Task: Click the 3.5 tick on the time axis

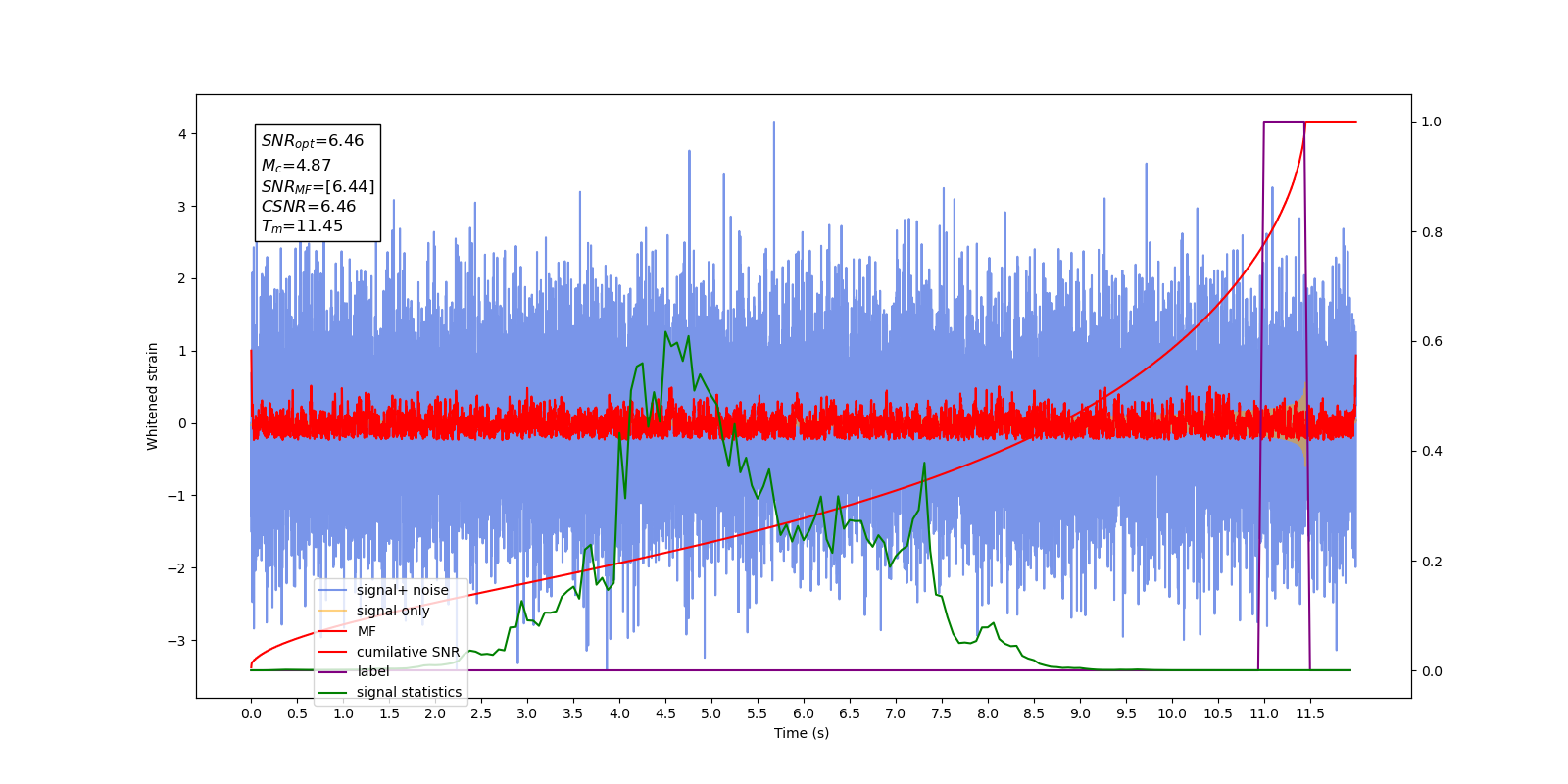Action: [573, 713]
